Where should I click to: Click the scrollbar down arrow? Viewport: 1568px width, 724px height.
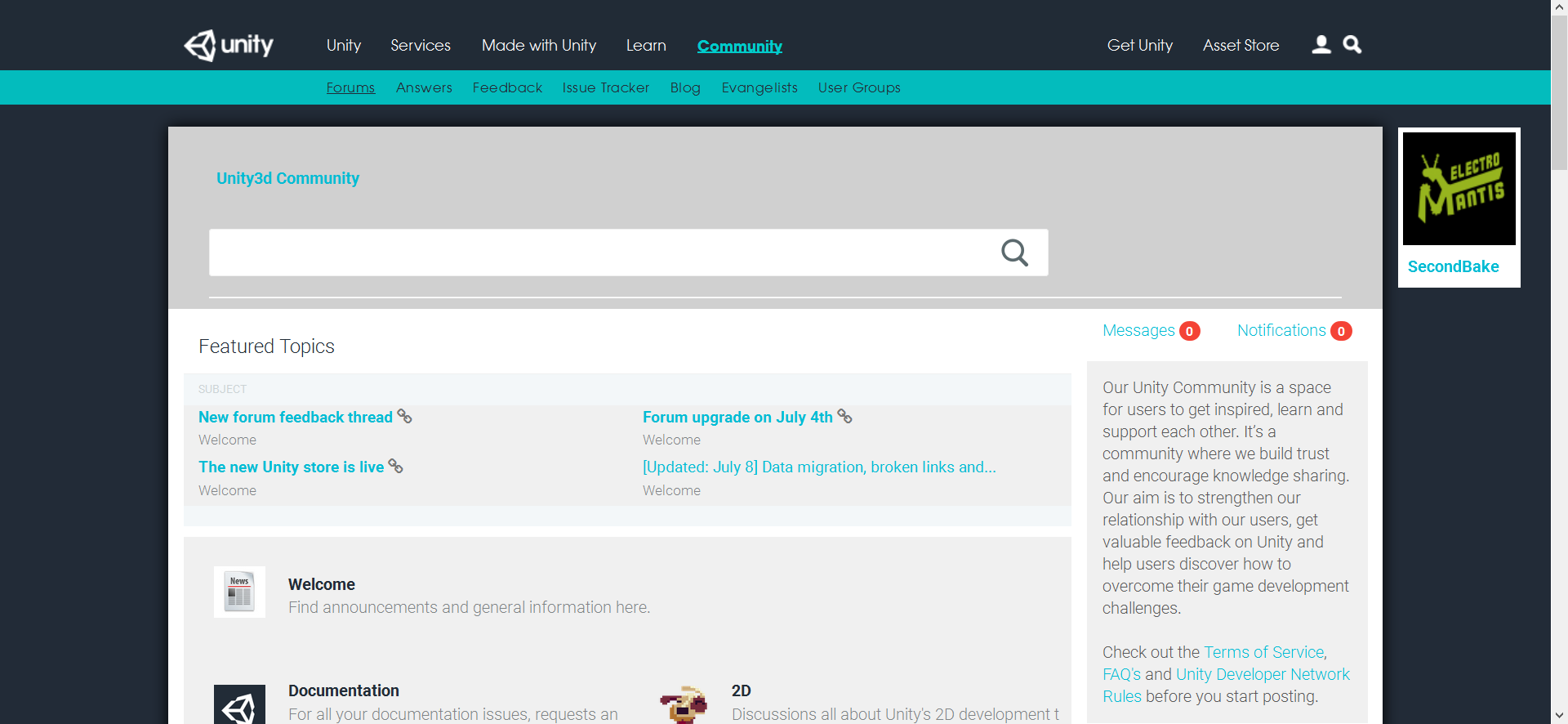(x=1559, y=716)
